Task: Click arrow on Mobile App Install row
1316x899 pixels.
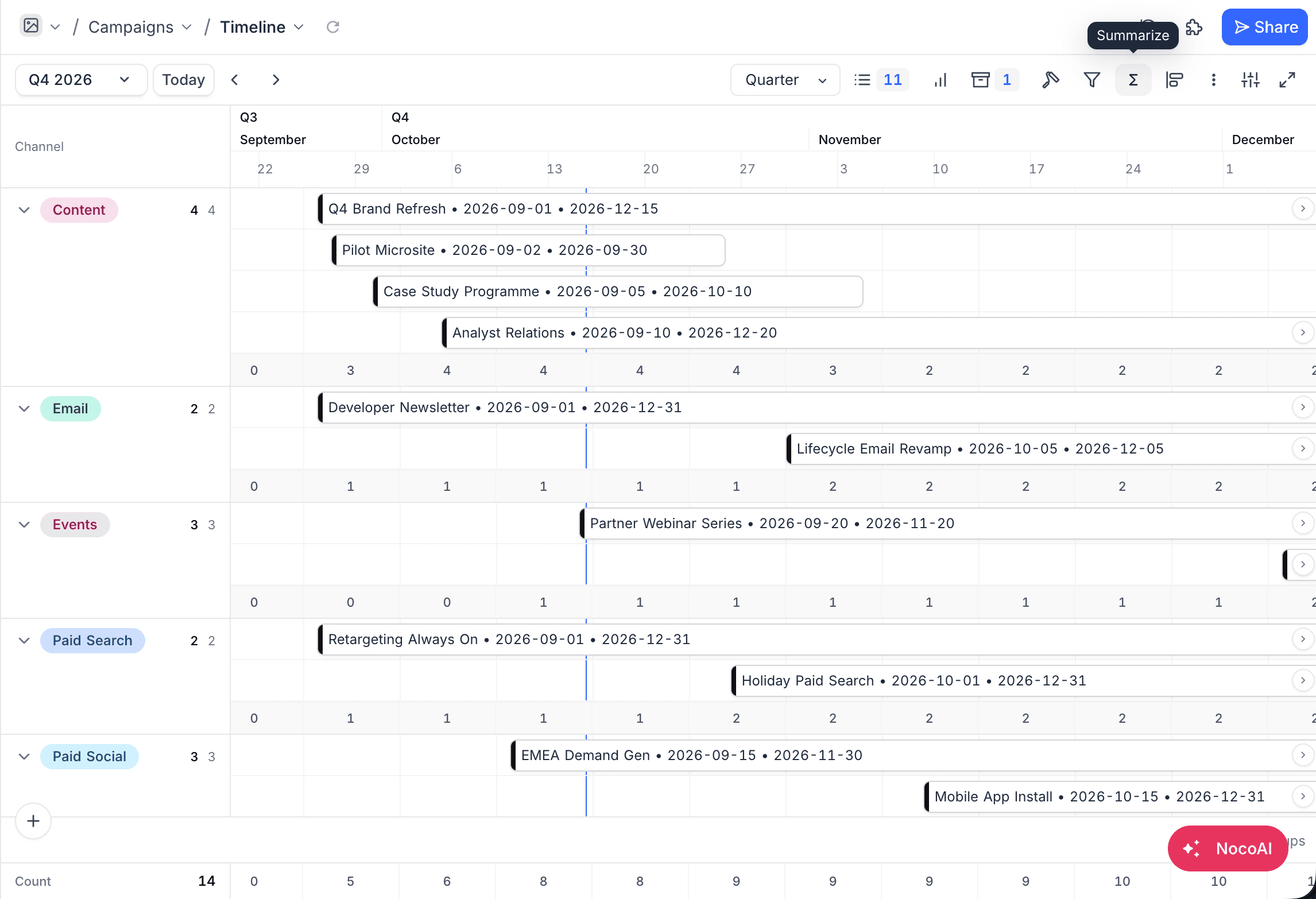Action: point(1303,796)
